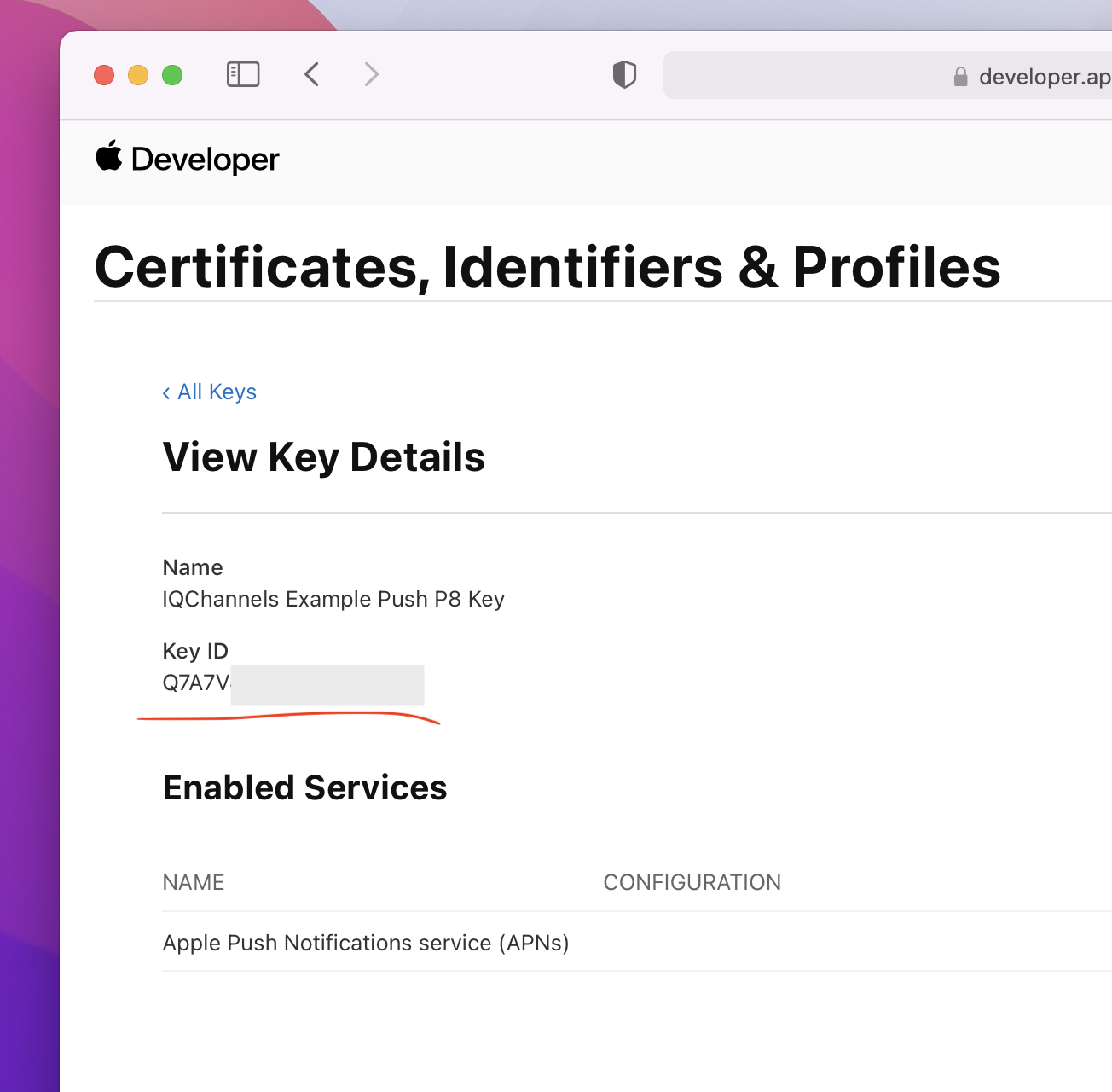
Task: Toggle the Safari sidebar icon
Action: (x=243, y=75)
